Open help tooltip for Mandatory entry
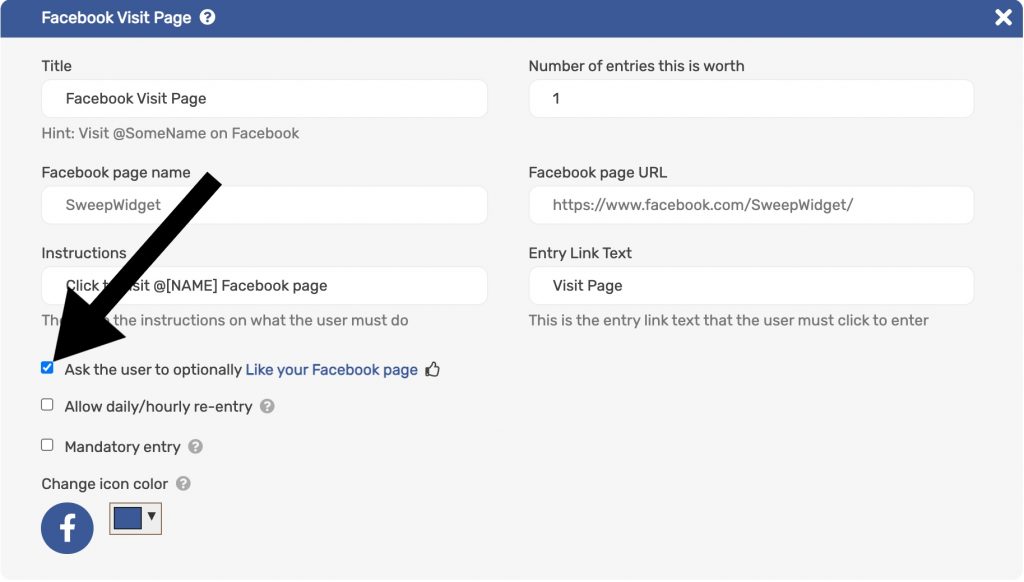The width and height of the screenshot is (1024, 582). 195,447
